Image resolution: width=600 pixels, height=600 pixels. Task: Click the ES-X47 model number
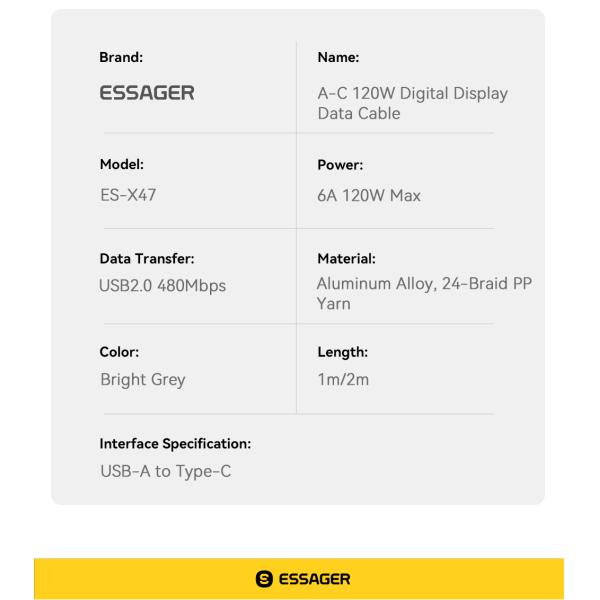[x=129, y=195]
